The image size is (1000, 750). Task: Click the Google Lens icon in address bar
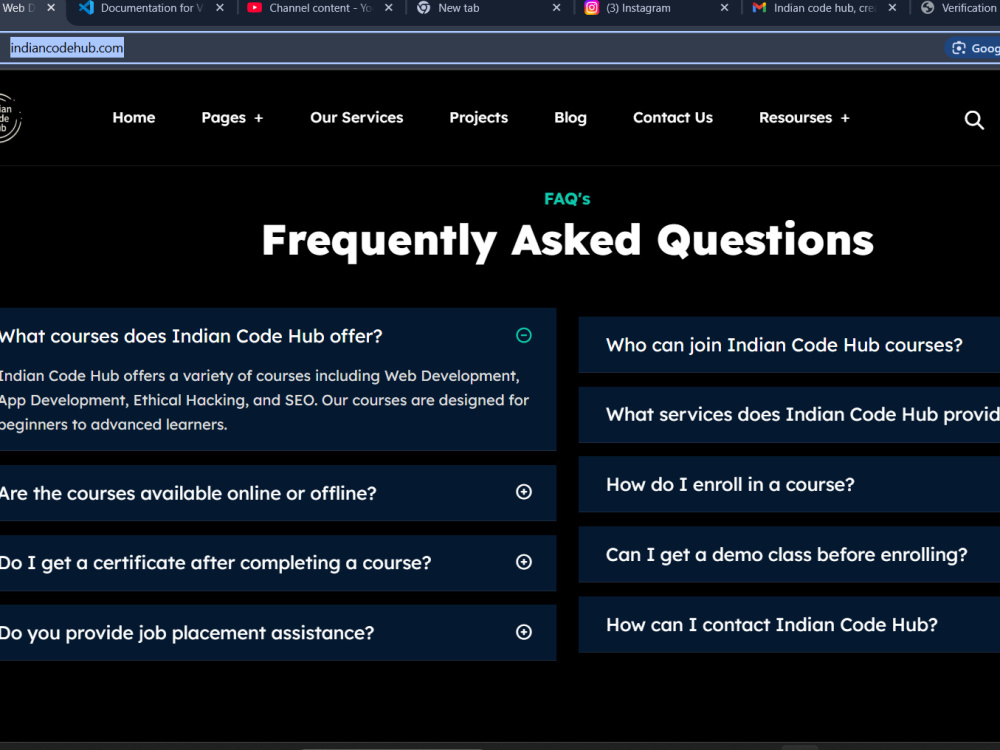pyautogui.click(x=959, y=48)
